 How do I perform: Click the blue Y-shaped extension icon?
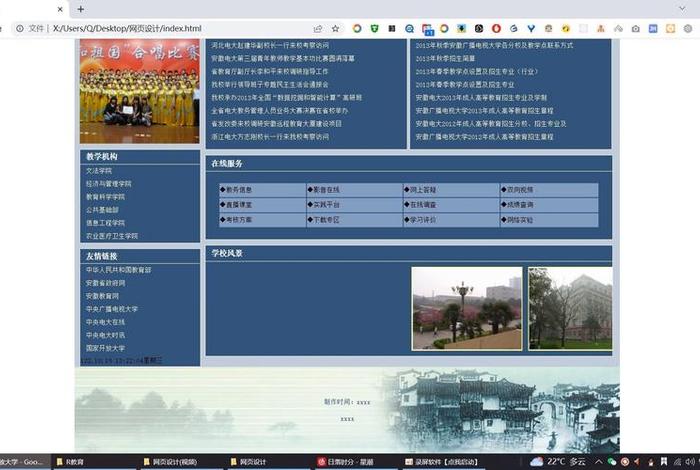point(531,29)
